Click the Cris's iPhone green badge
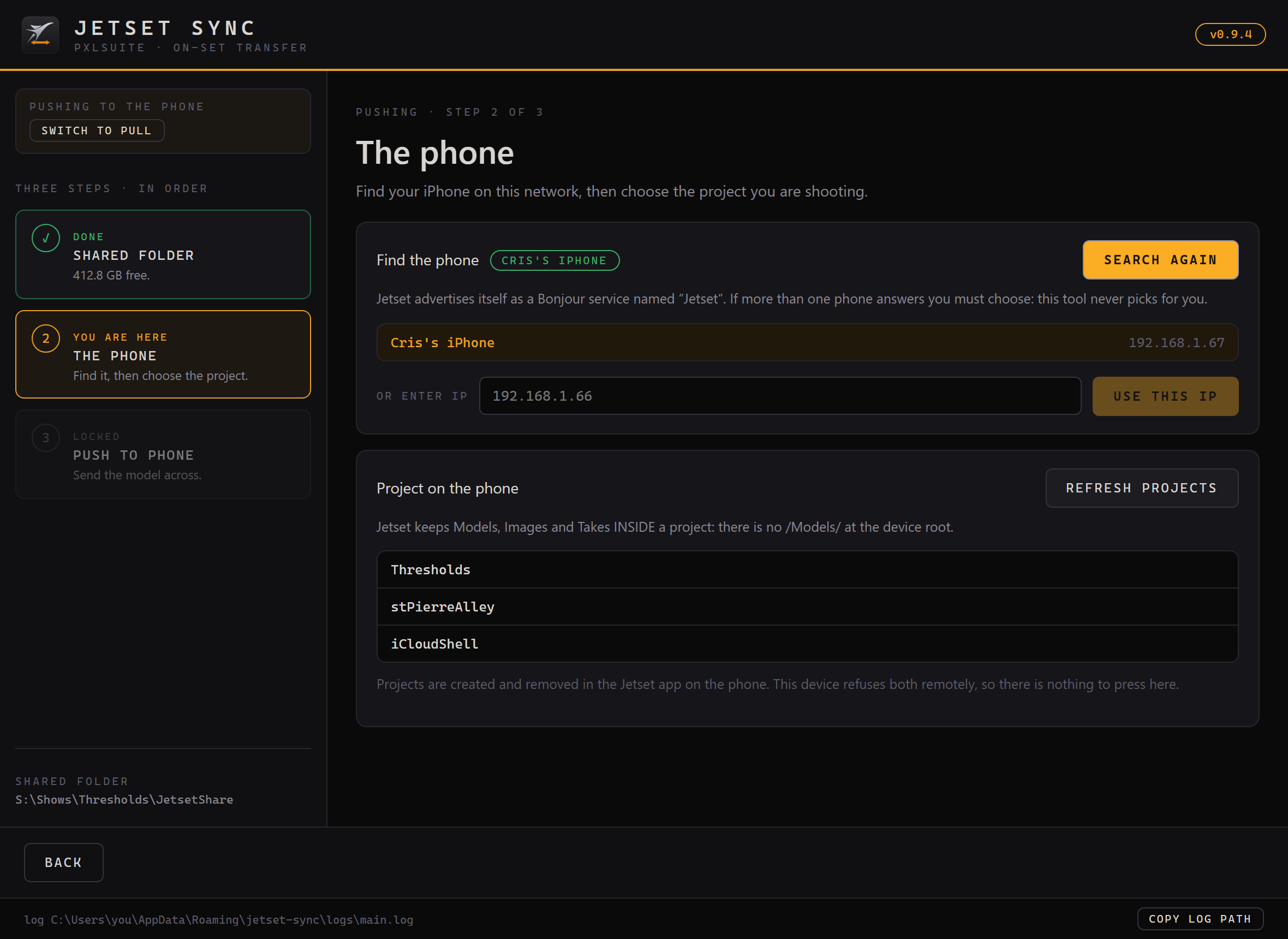This screenshot has width=1288, height=939. tap(554, 260)
